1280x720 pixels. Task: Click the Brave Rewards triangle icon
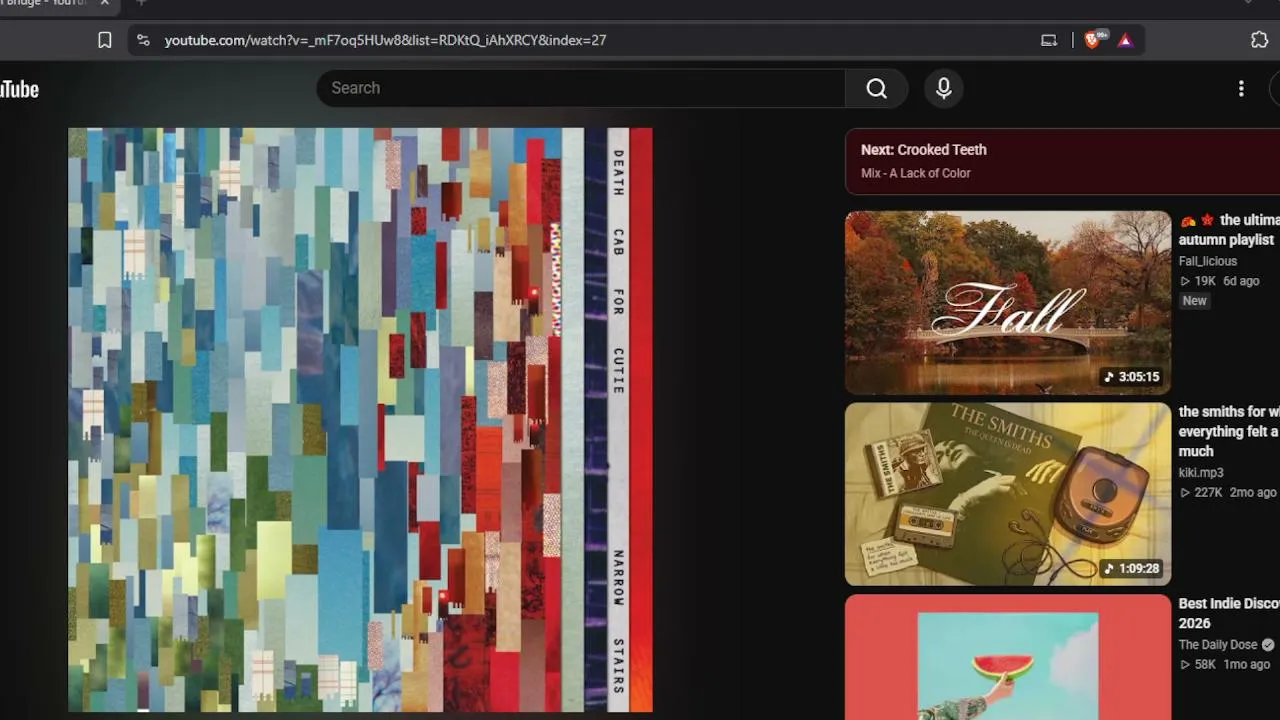point(1125,40)
